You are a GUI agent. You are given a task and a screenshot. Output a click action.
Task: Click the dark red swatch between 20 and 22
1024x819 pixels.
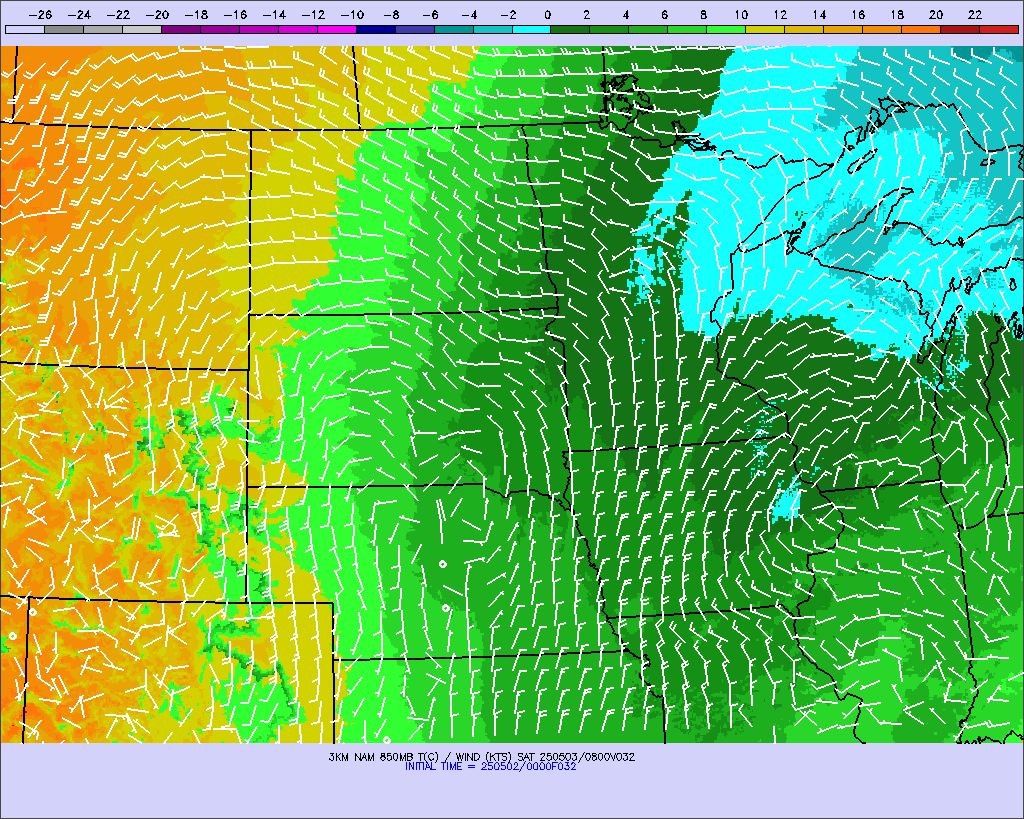(x=960, y=29)
